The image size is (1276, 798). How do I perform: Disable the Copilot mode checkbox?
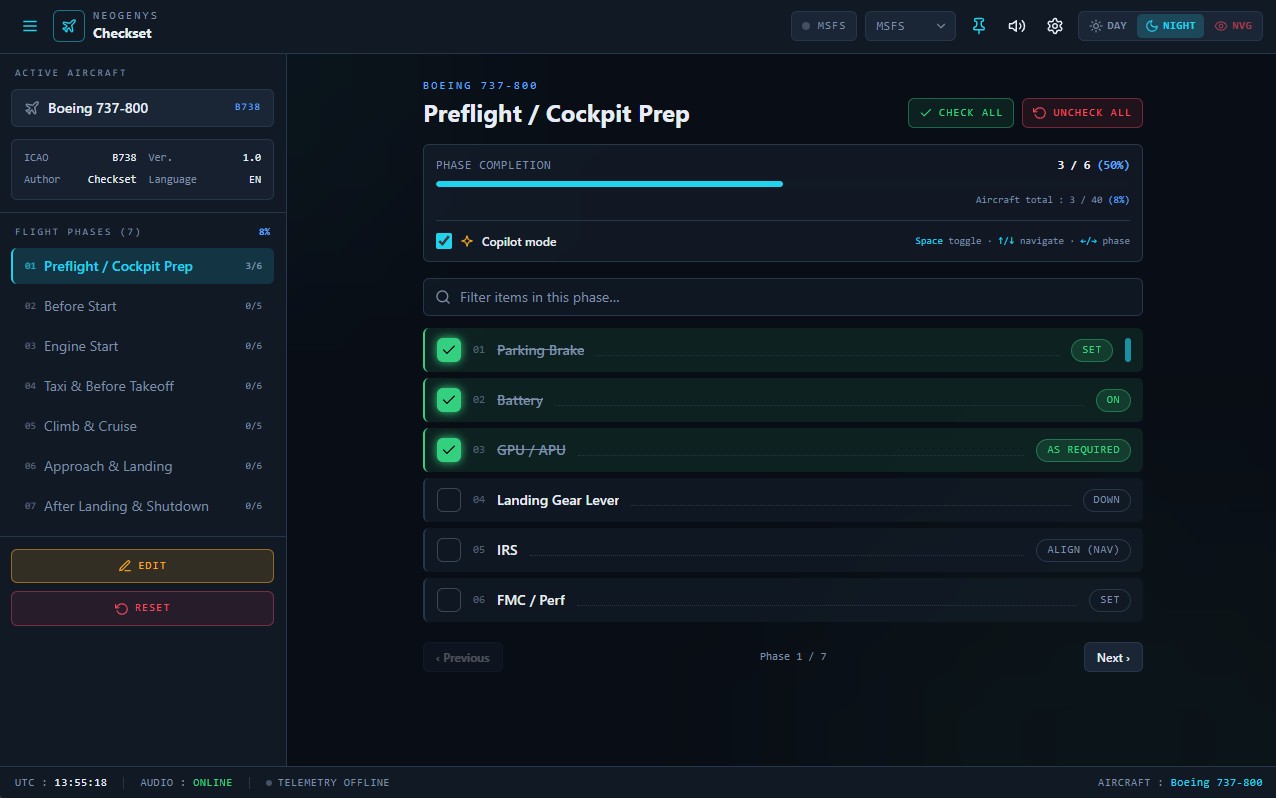(444, 241)
